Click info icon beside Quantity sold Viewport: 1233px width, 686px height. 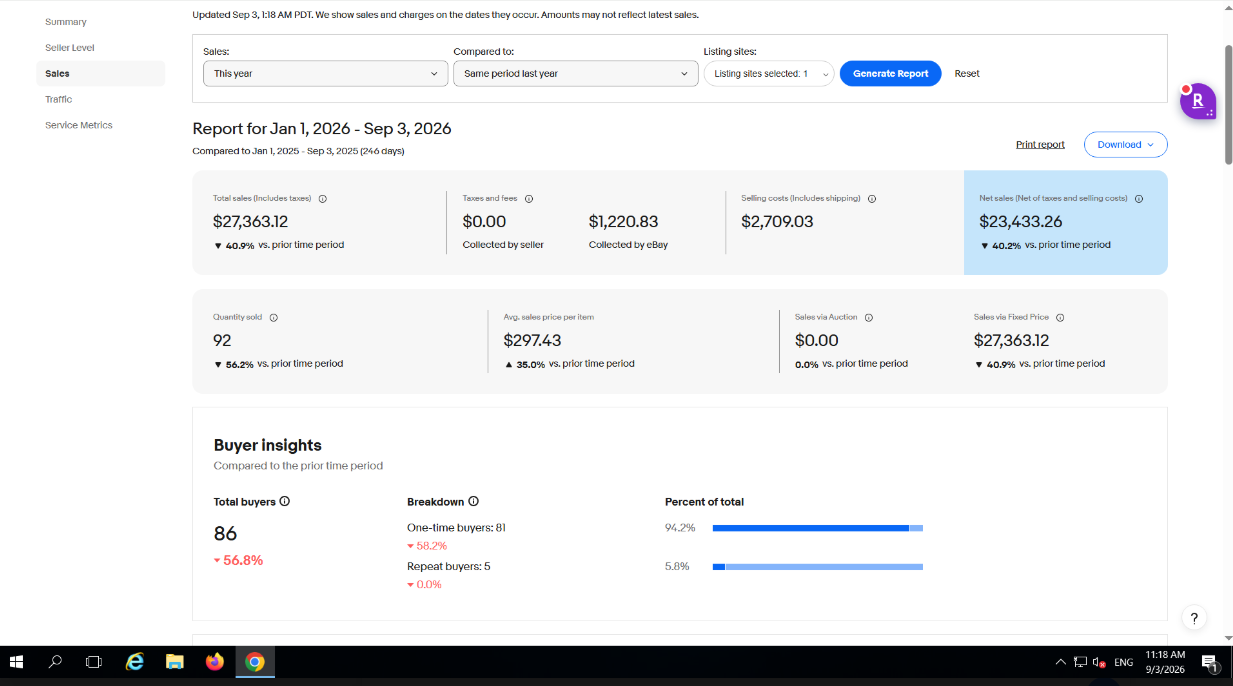[x=273, y=318]
